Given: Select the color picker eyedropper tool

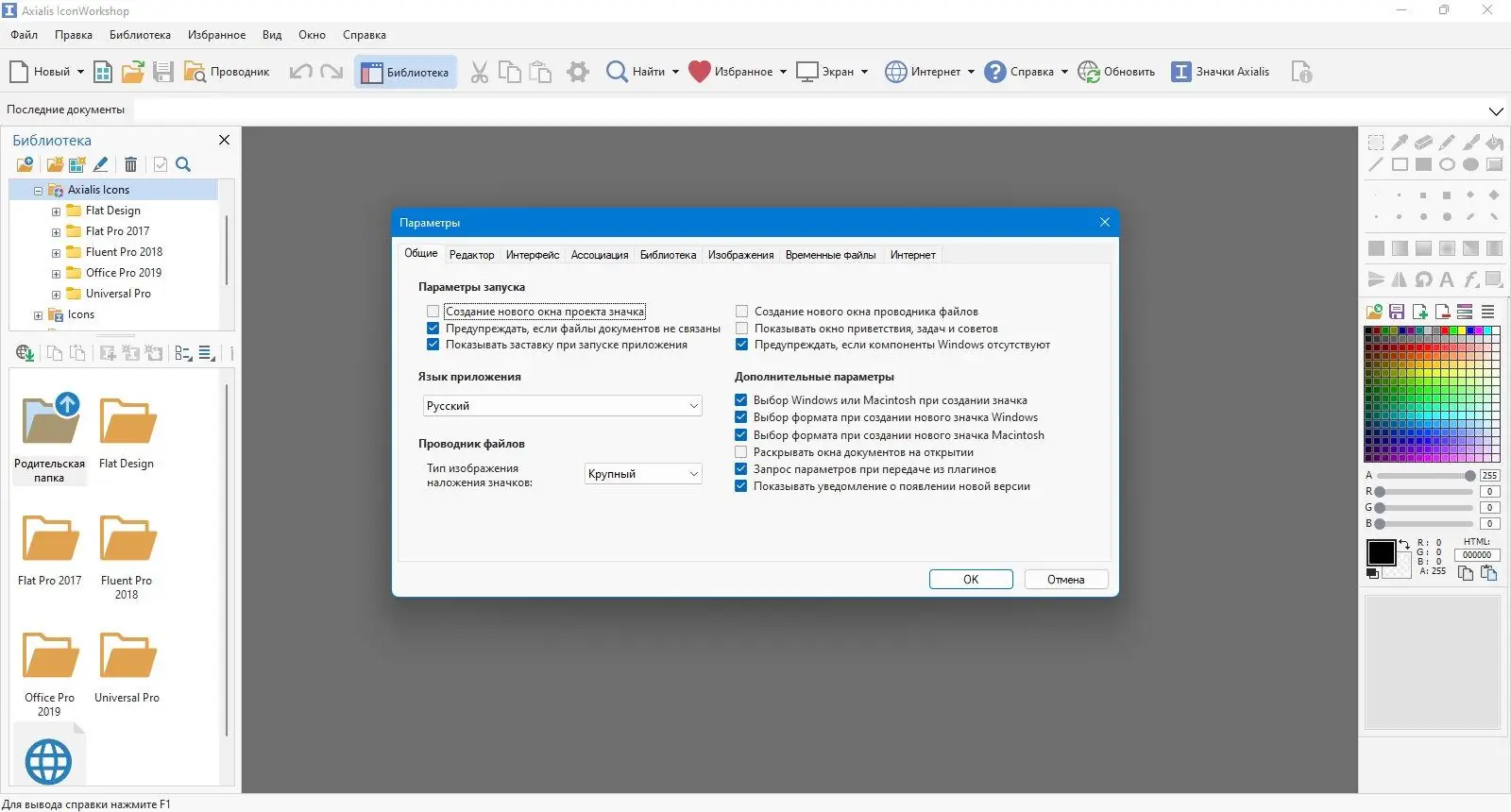Looking at the screenshot, I should [1400, 143].
